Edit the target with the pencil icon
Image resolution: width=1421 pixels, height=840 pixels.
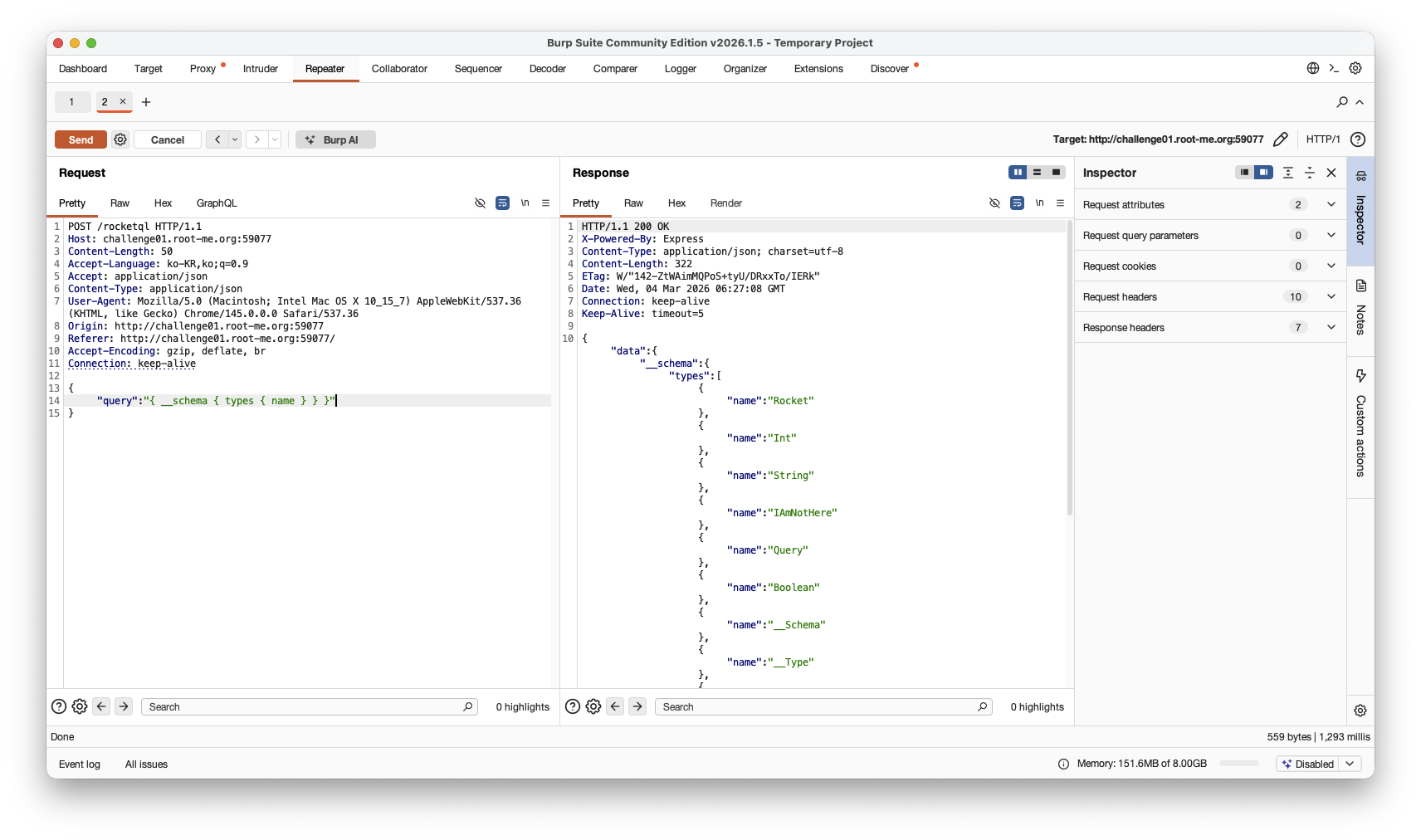click(1281, 139)
